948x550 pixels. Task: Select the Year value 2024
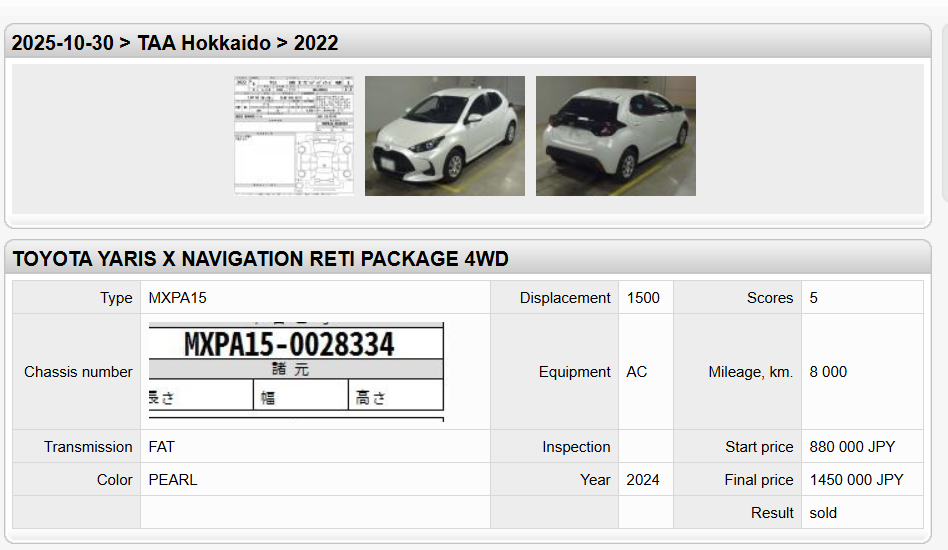coord(643,479)
